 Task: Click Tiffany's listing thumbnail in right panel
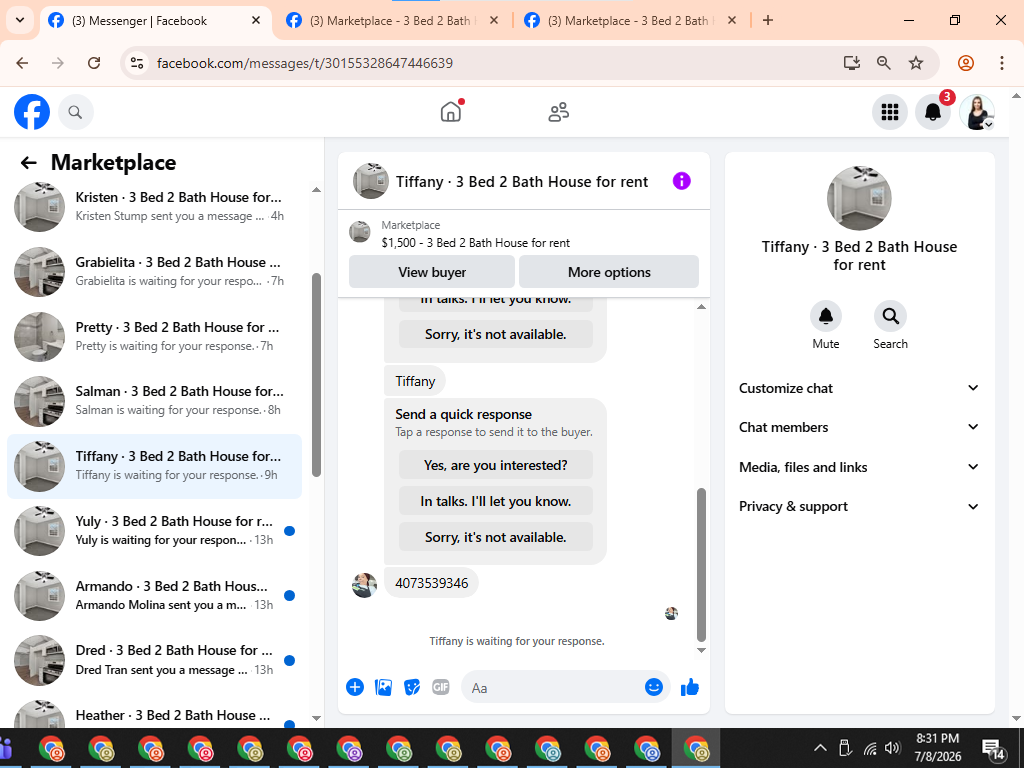click(859, 198)
